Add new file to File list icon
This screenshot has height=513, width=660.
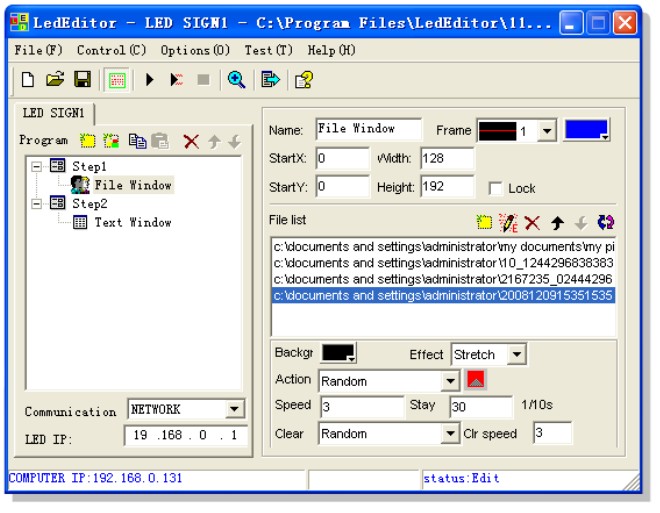point(484,222)
